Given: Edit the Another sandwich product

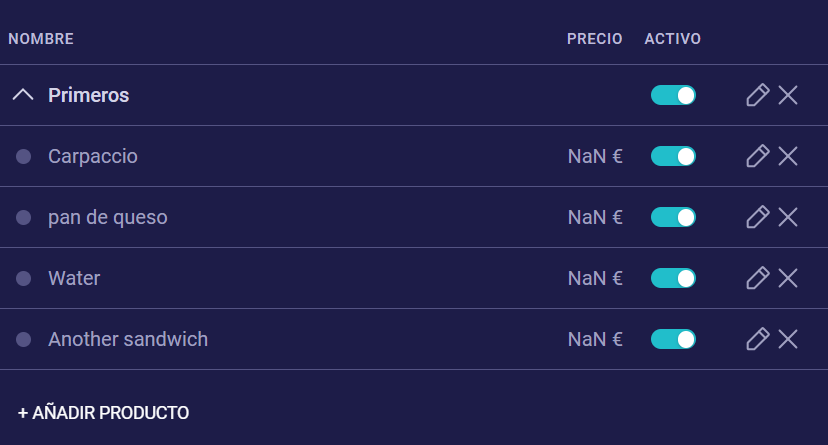Looking at the screenshot, I should (x=758, y=339).
